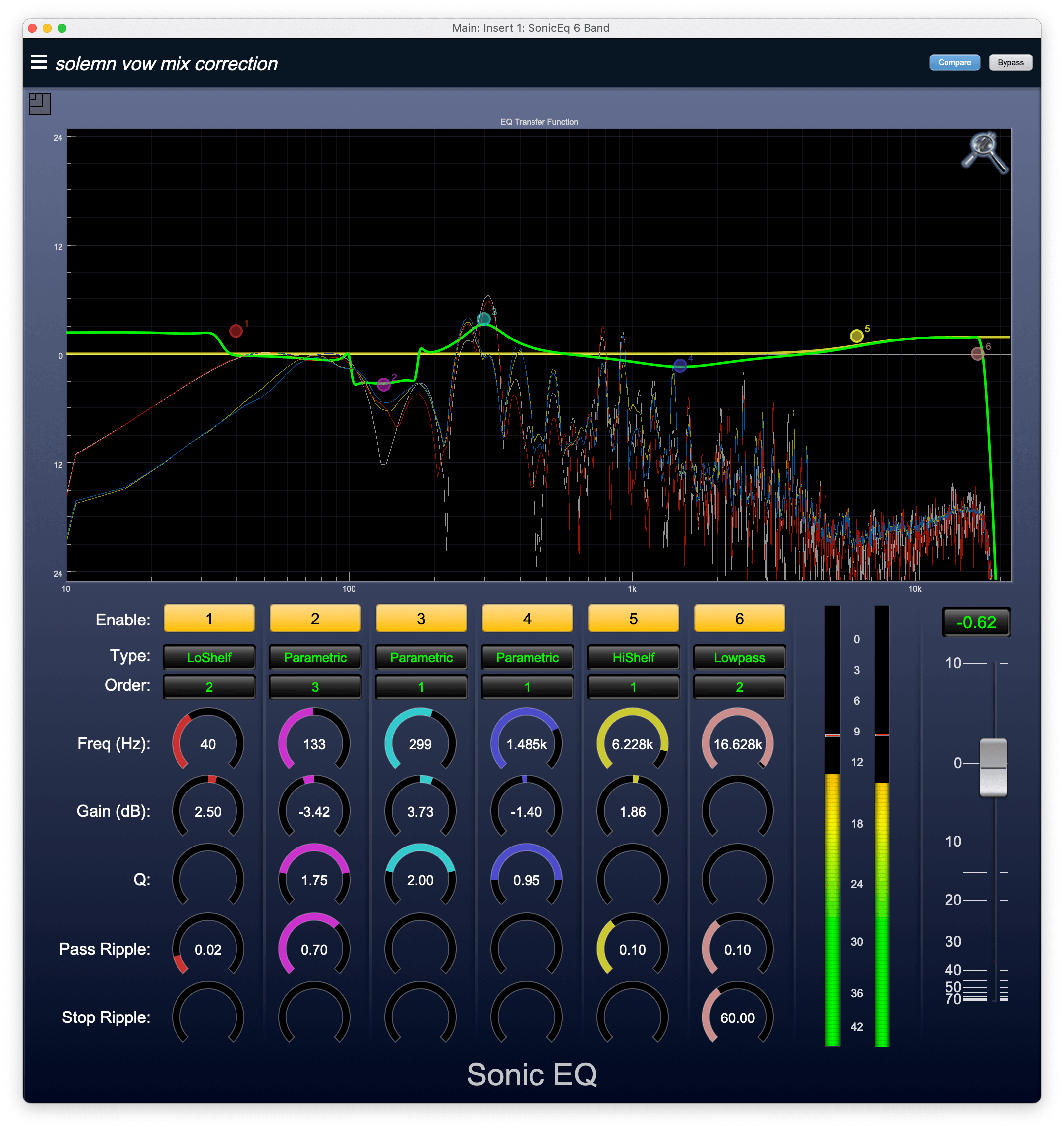Click the Compare button
This screenshot has width=1064, height=1130.
pos(954,62)
